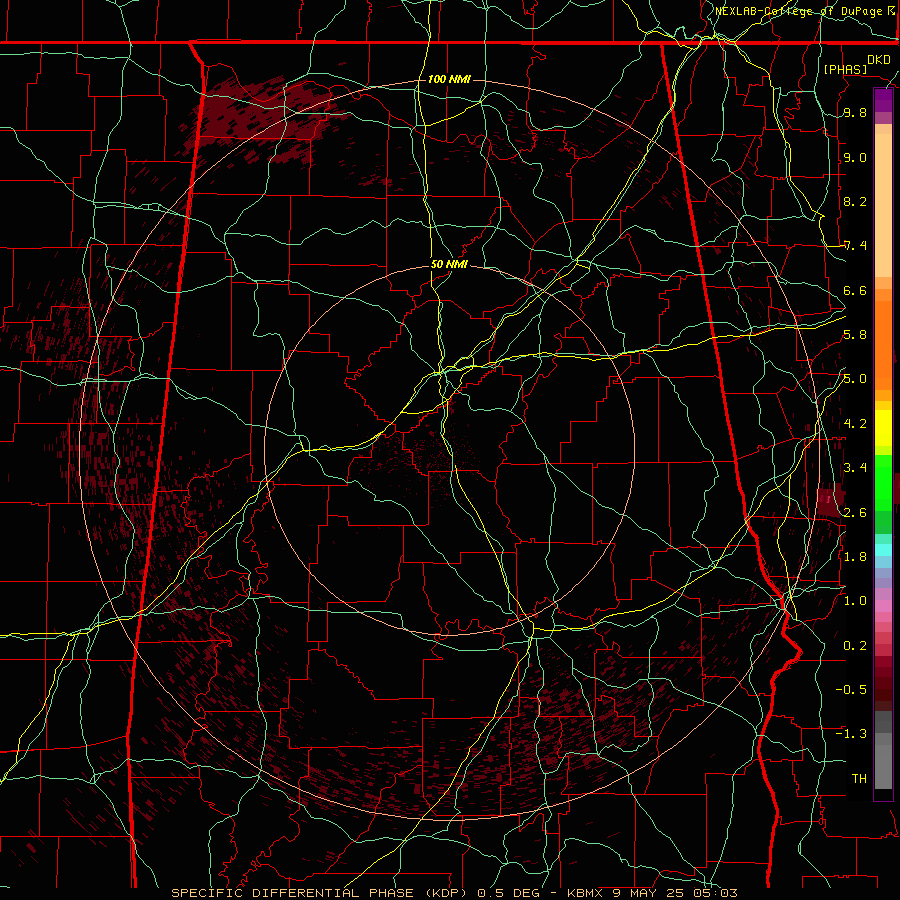
Task: Click the '2.6' scale value
Action: point(855,513)
